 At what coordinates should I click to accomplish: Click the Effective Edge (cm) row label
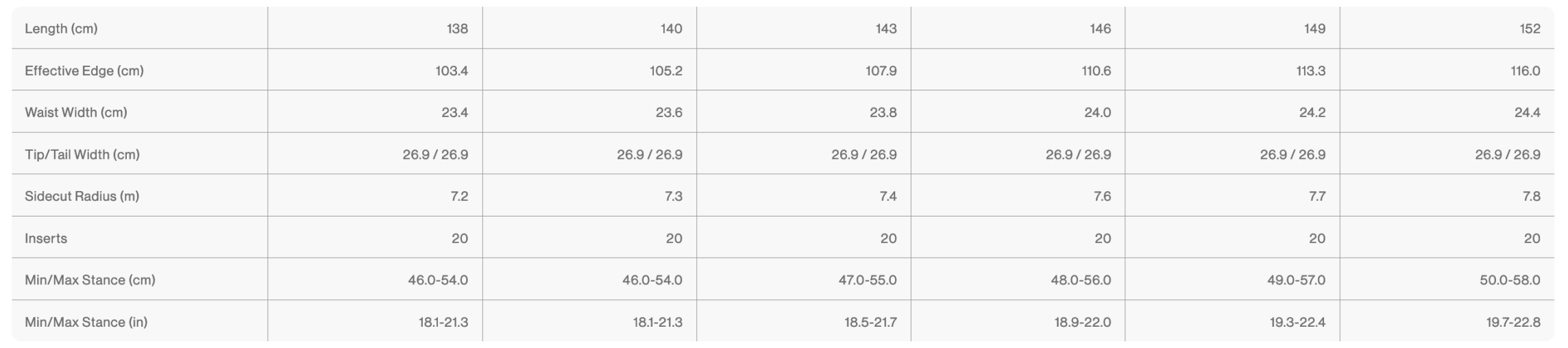click(84, 71)
